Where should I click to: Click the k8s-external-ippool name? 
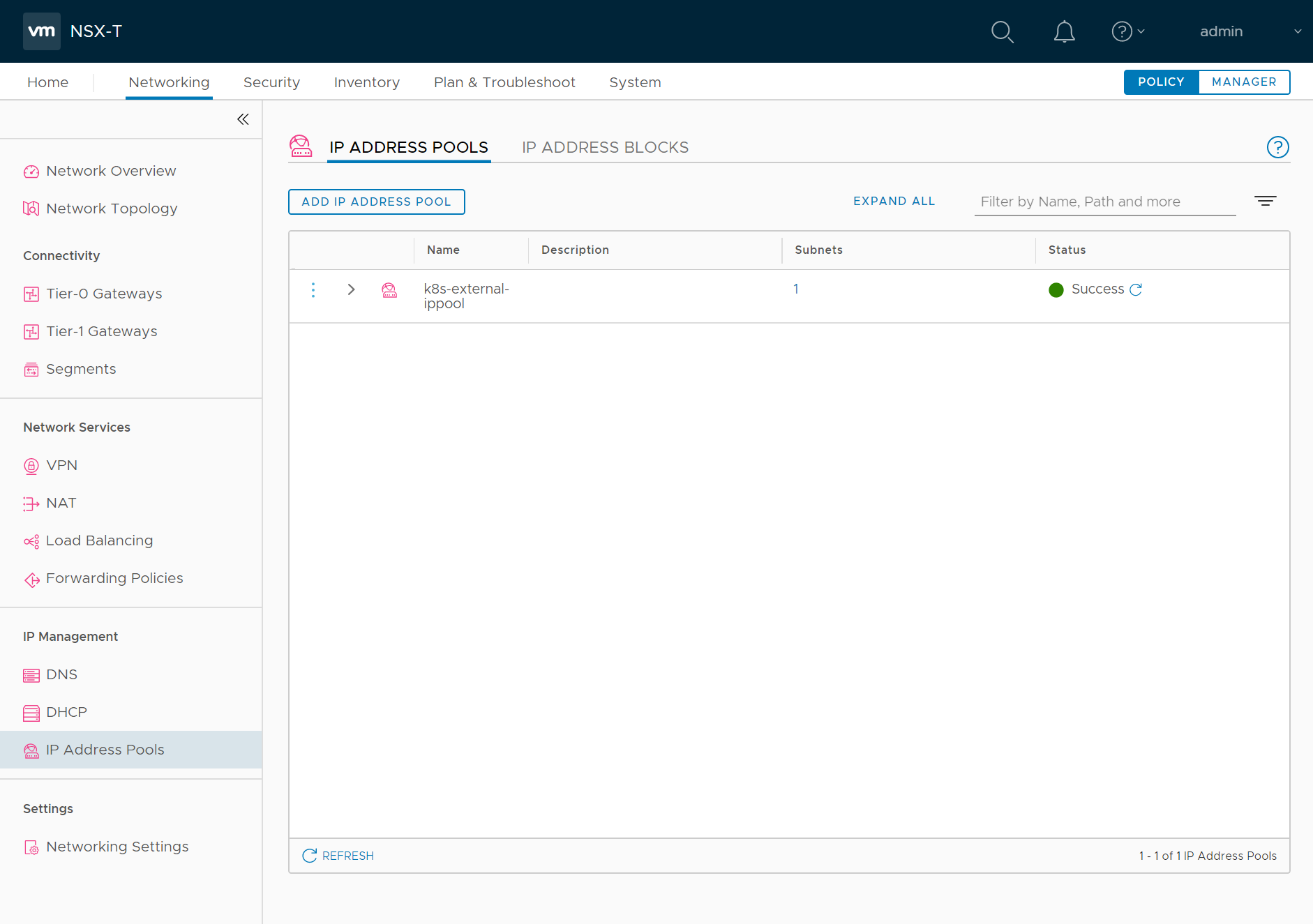[466, 296]
